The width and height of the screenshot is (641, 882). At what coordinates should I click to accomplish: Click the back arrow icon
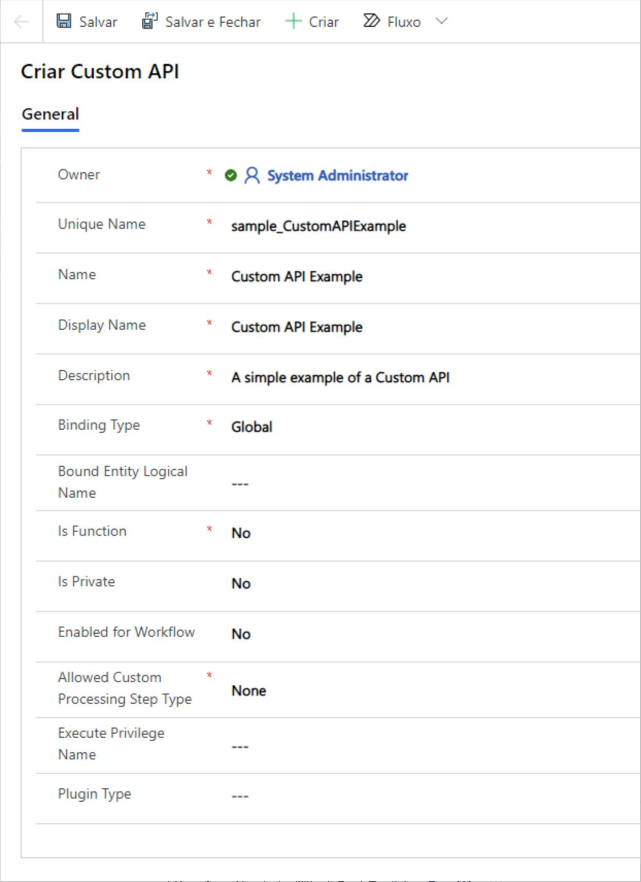click(x=19, y=21)
